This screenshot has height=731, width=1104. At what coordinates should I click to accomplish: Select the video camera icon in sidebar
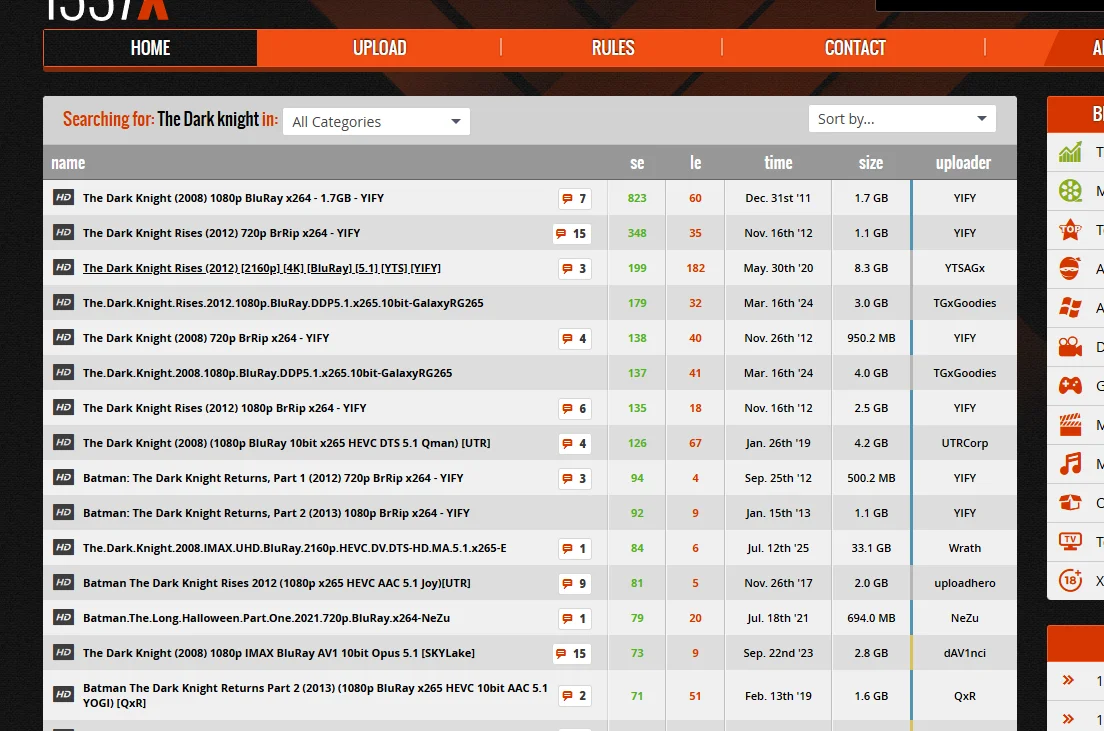[1070, 346]
